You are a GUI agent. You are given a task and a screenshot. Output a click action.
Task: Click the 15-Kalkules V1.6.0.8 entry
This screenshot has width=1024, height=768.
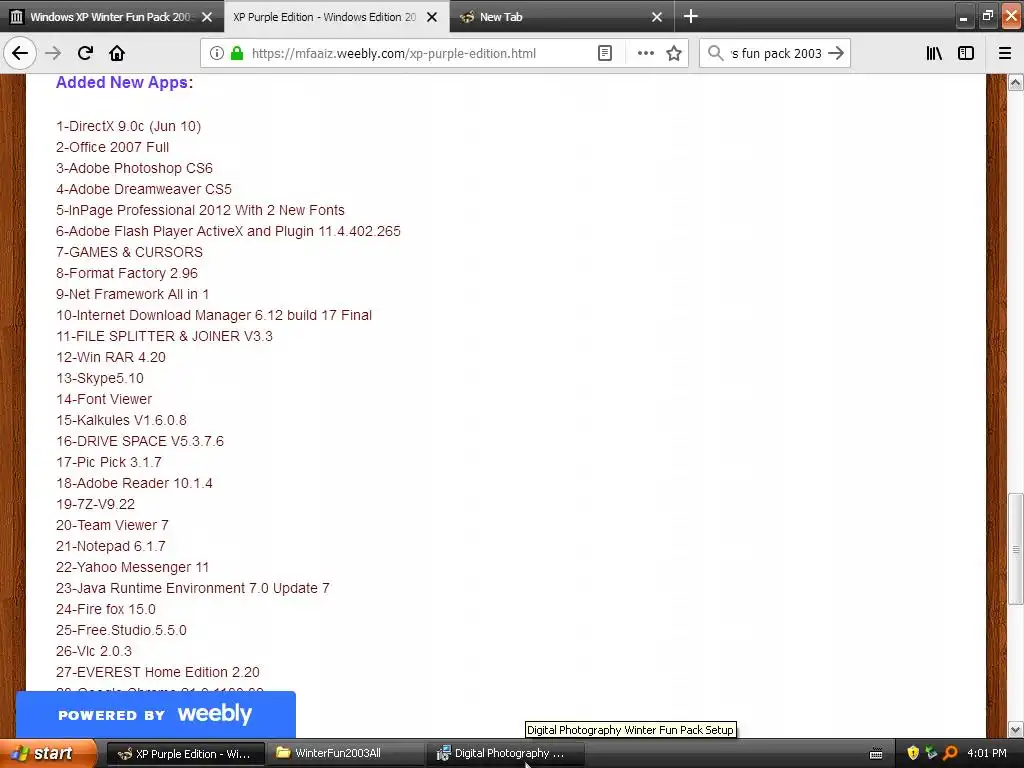(121, 420)
